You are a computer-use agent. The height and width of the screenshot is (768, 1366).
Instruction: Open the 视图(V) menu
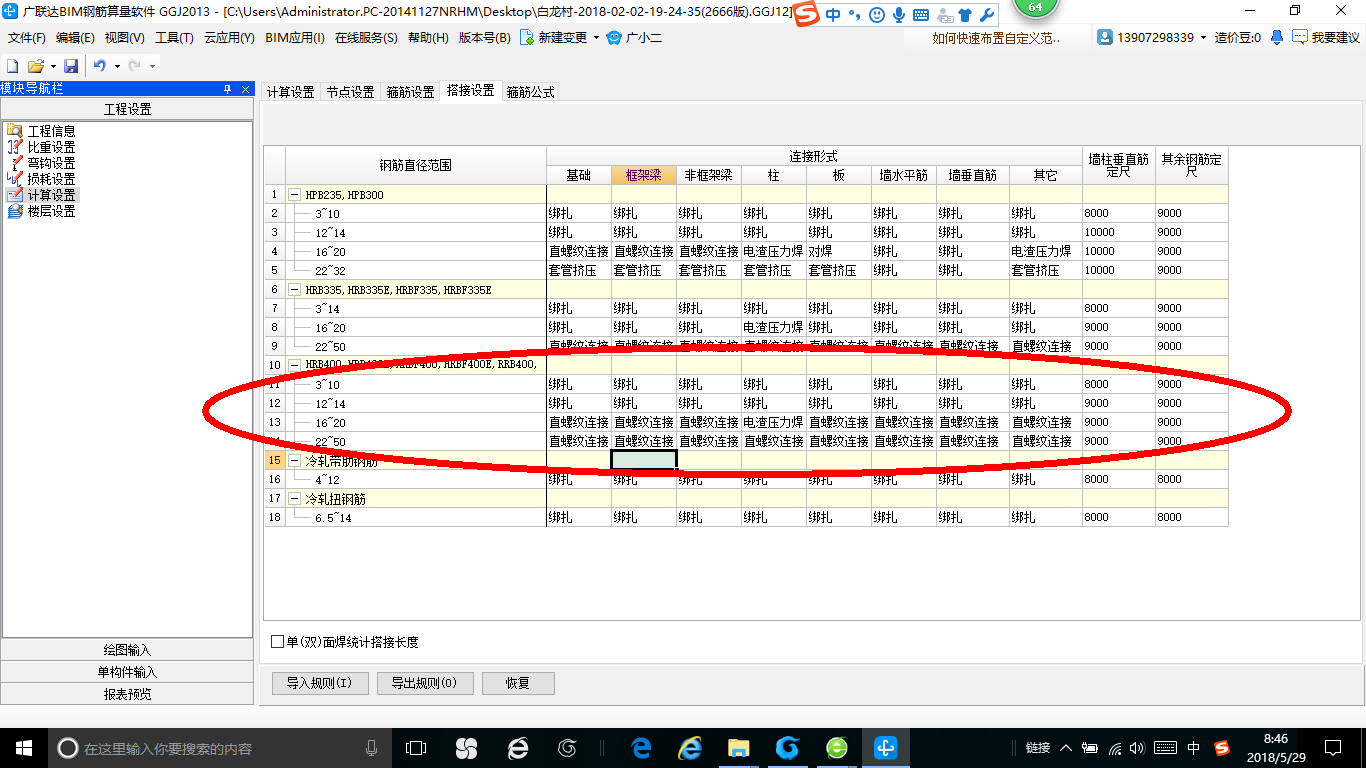point(124,38)
